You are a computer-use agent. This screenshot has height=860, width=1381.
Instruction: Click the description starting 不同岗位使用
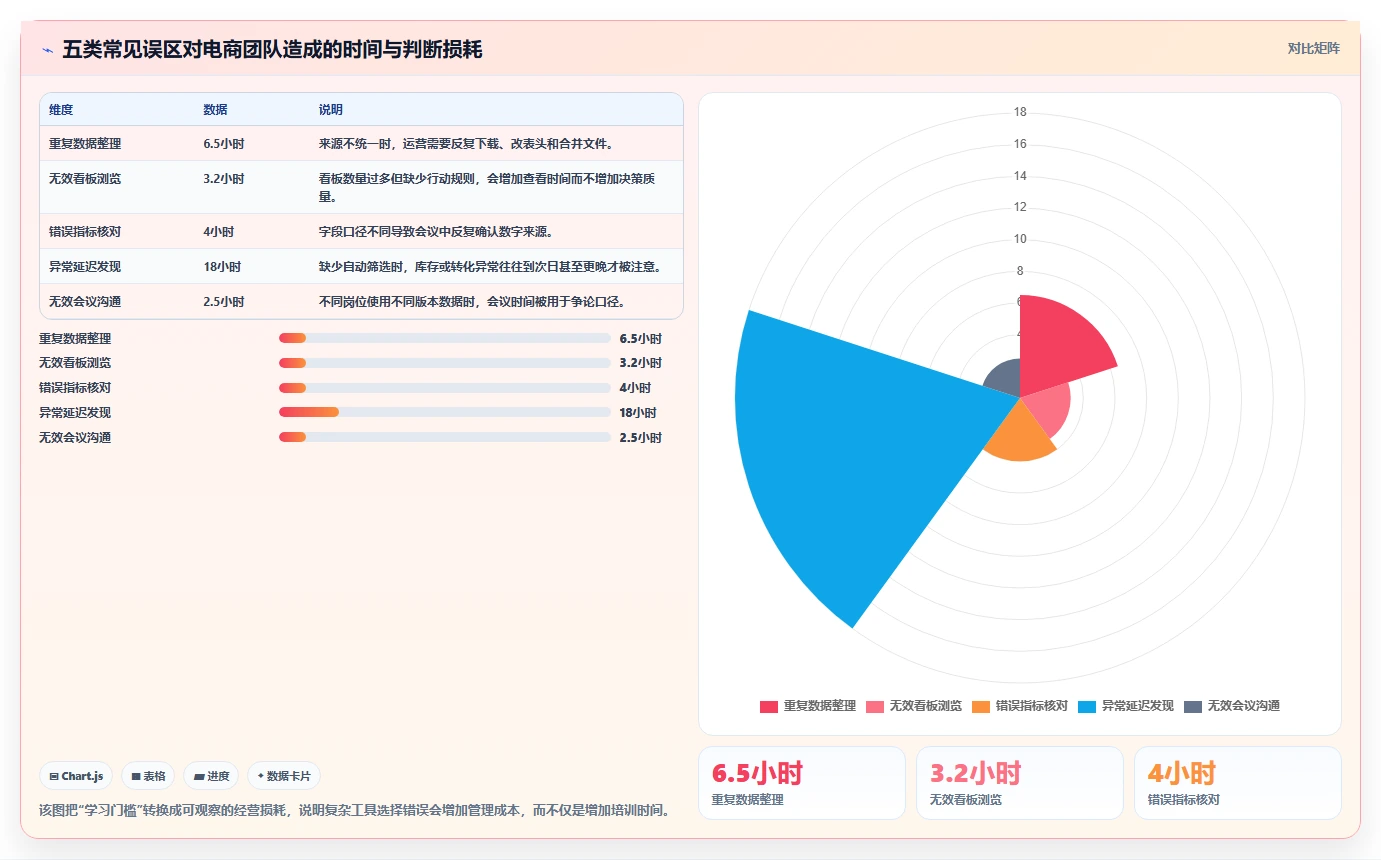(x=472, y=302)
